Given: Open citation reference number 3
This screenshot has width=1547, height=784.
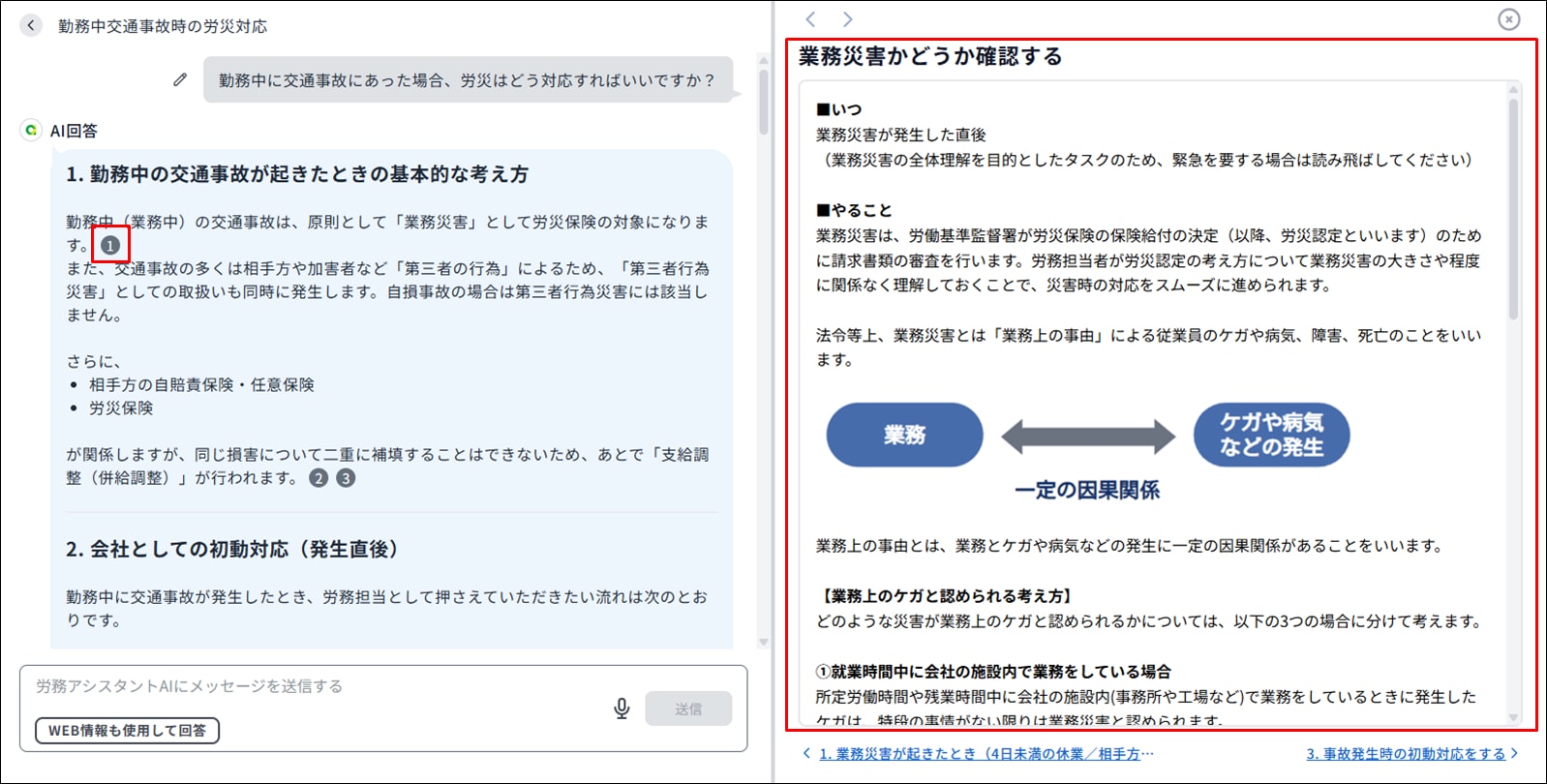Looking at the screenshot, I should (x=346, y=478).
